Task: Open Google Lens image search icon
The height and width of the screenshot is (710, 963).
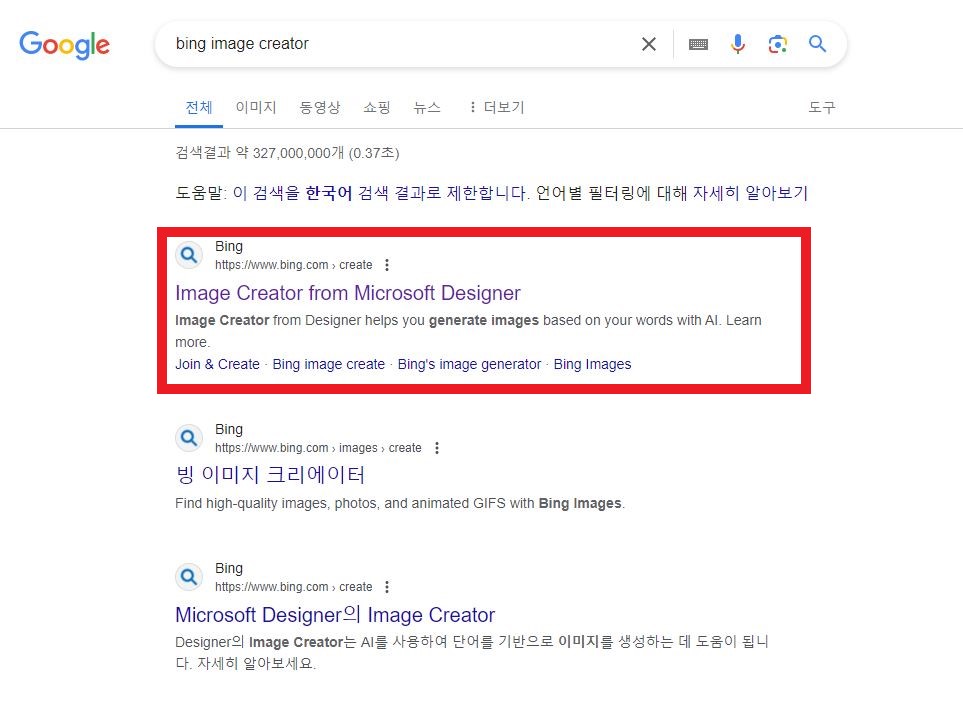Action: point(778,44)
